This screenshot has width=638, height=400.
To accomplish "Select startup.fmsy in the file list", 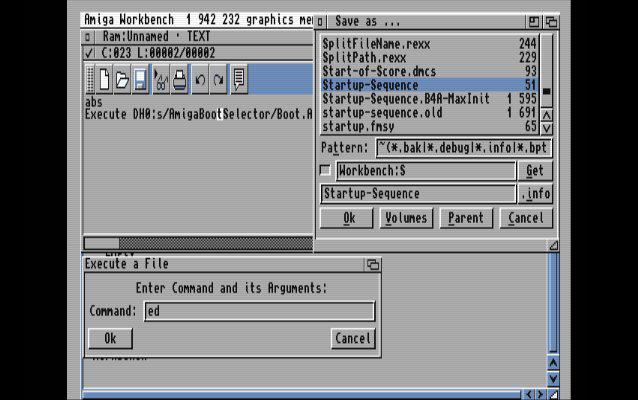I will point(429,127).
